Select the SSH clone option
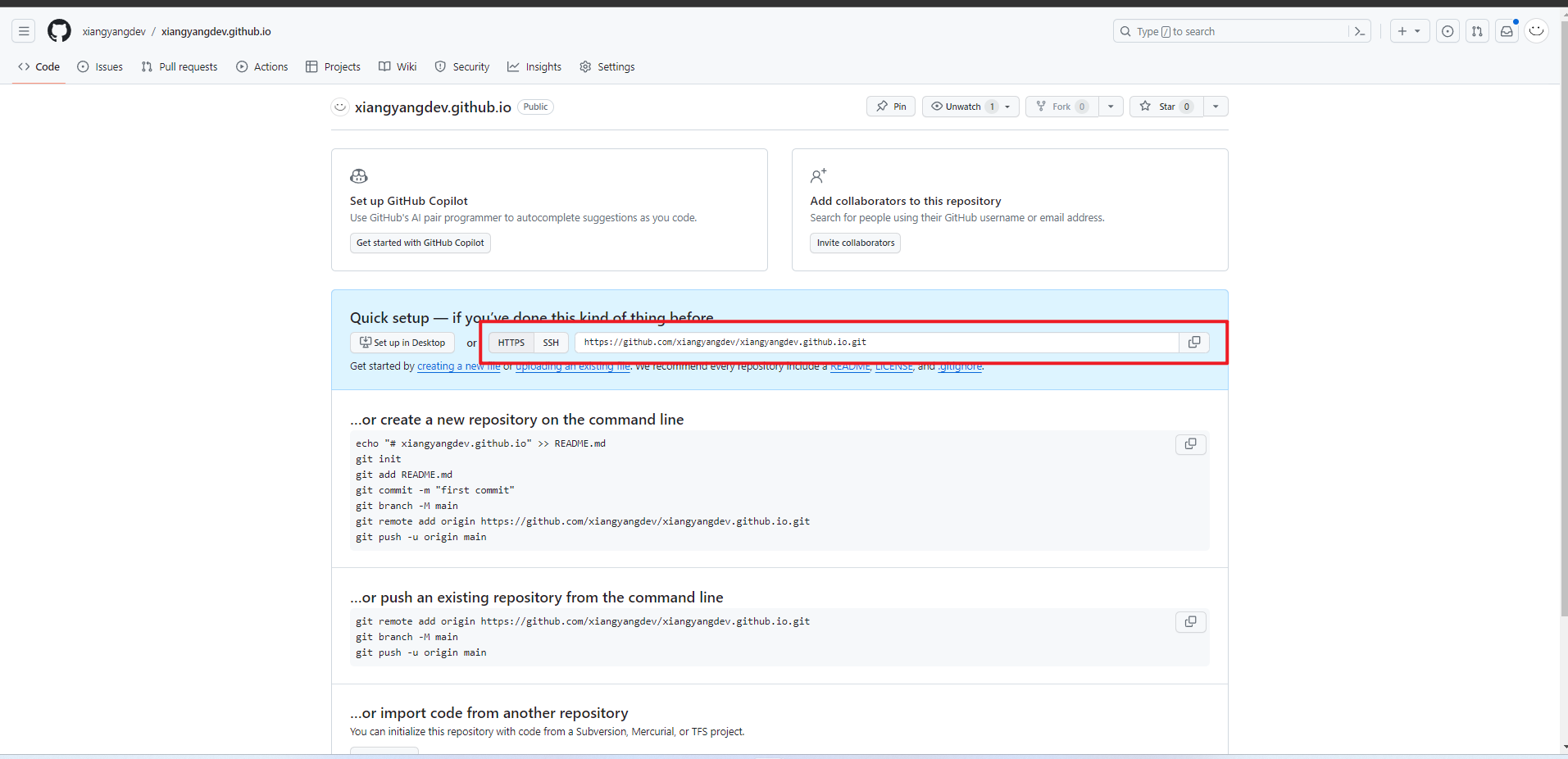Viewport: 1568px width, 759px height. click(551, 343)
